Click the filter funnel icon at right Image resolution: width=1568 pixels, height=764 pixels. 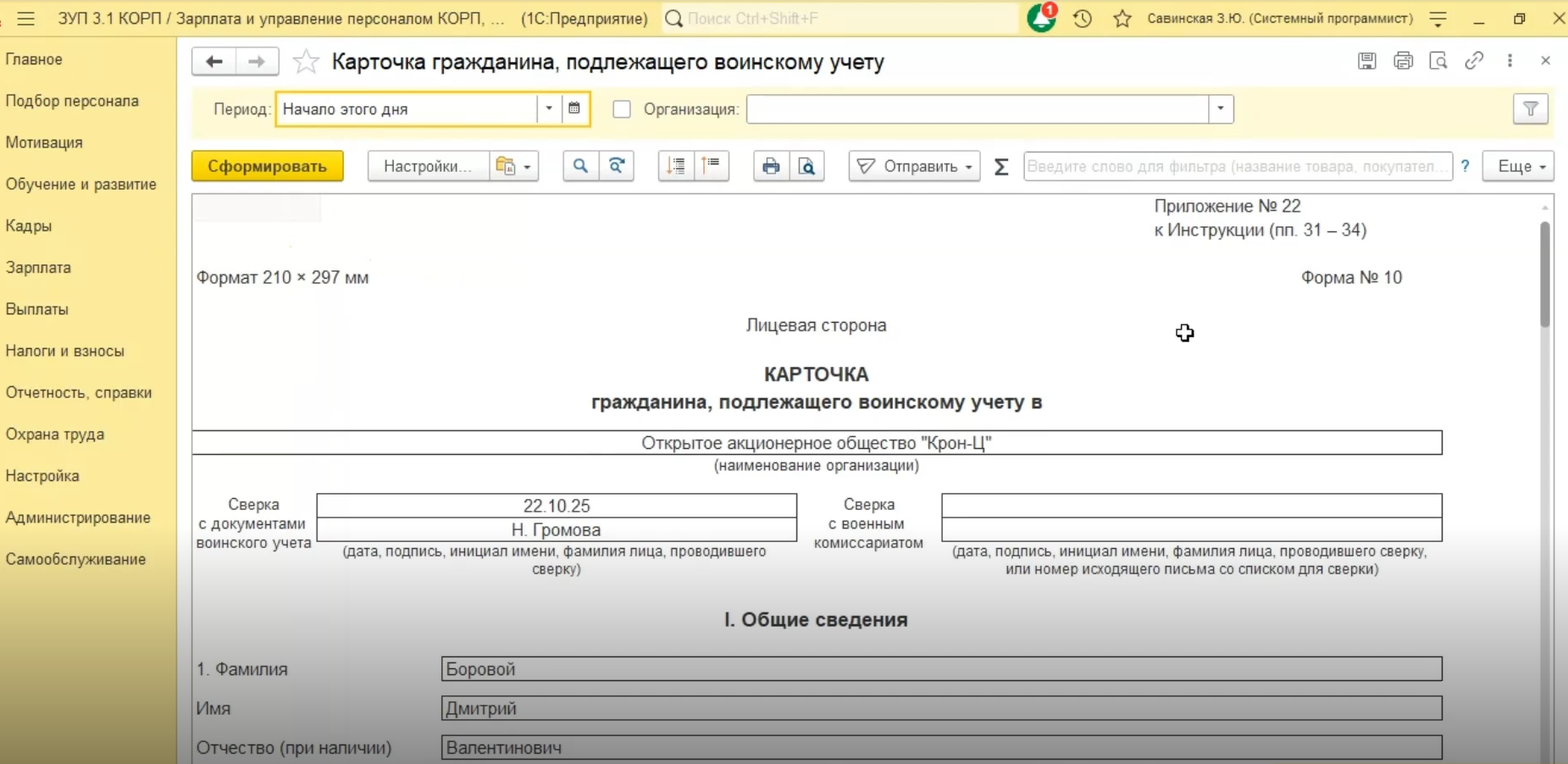(1530, 109)
